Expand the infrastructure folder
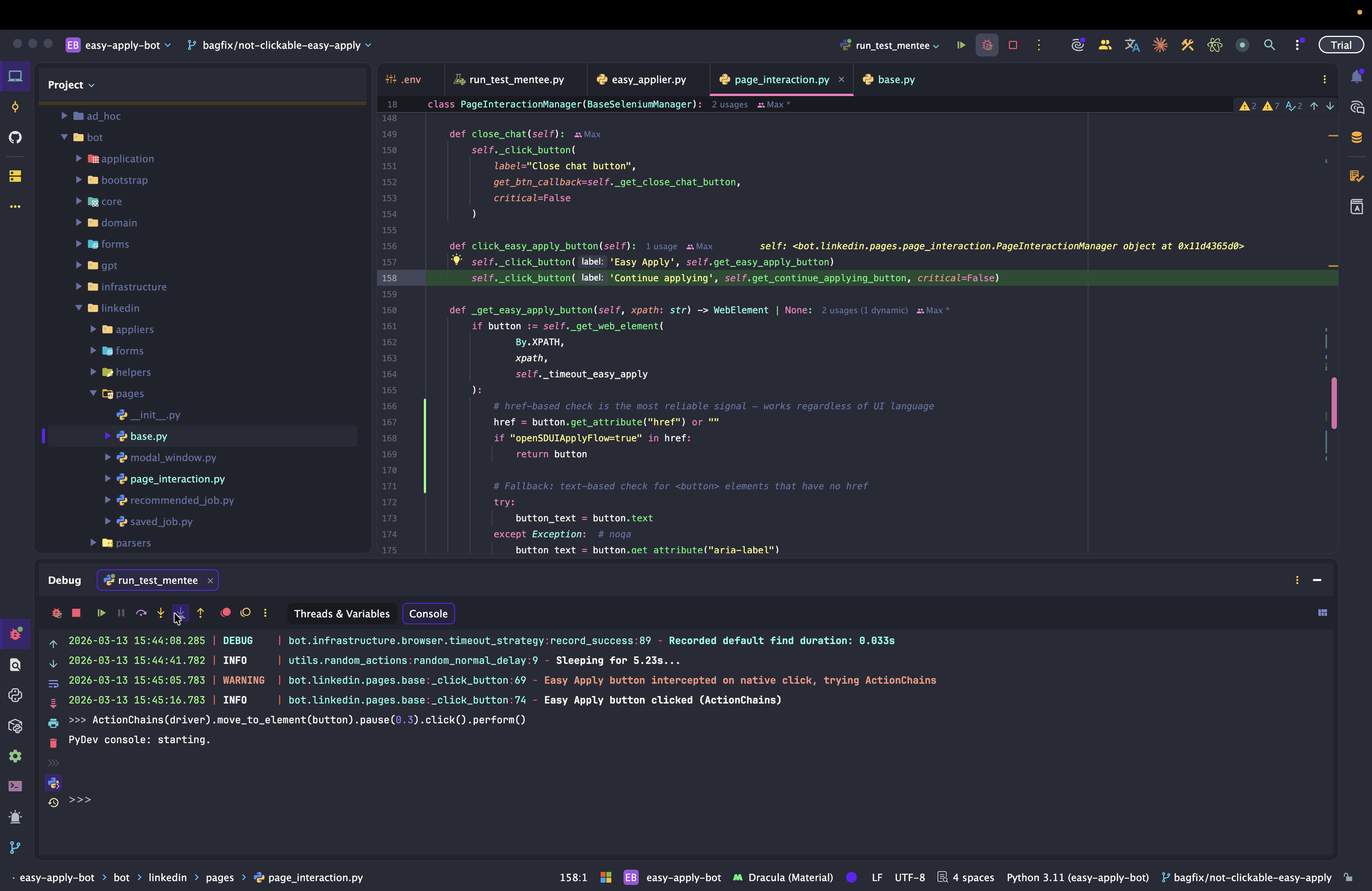 point(79,287)
